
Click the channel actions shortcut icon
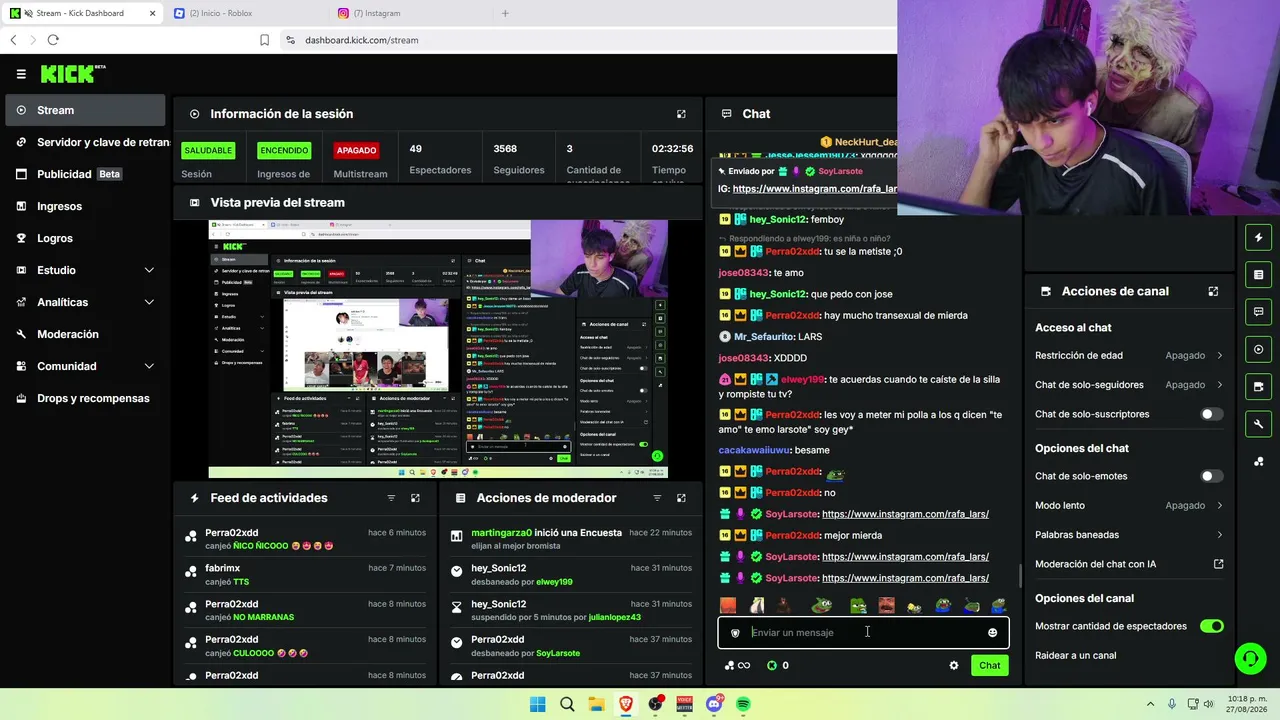point(1258,386)
